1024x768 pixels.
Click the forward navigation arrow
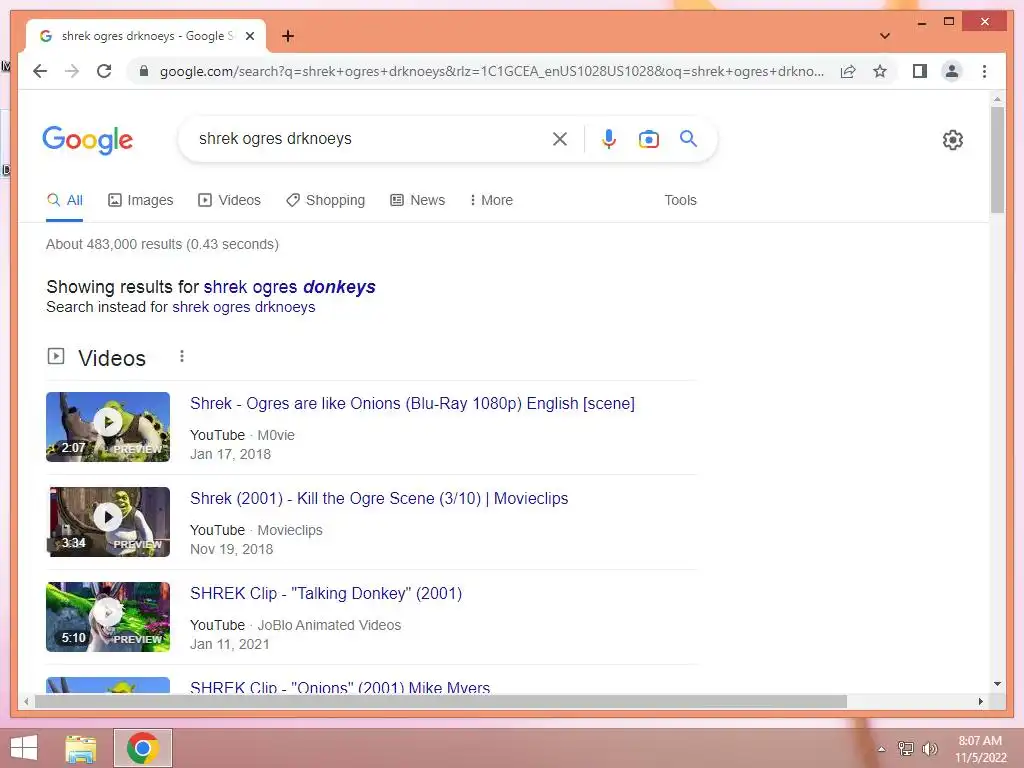pyautogui.click(x=72, y=71)
